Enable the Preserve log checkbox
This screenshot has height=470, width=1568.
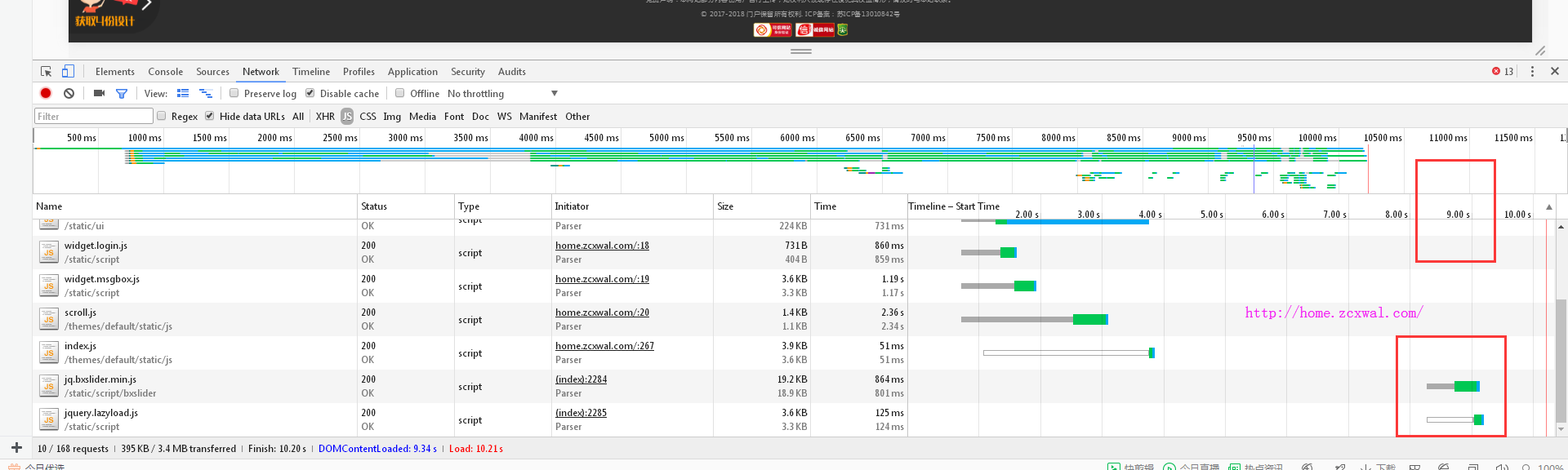[234, 93]
